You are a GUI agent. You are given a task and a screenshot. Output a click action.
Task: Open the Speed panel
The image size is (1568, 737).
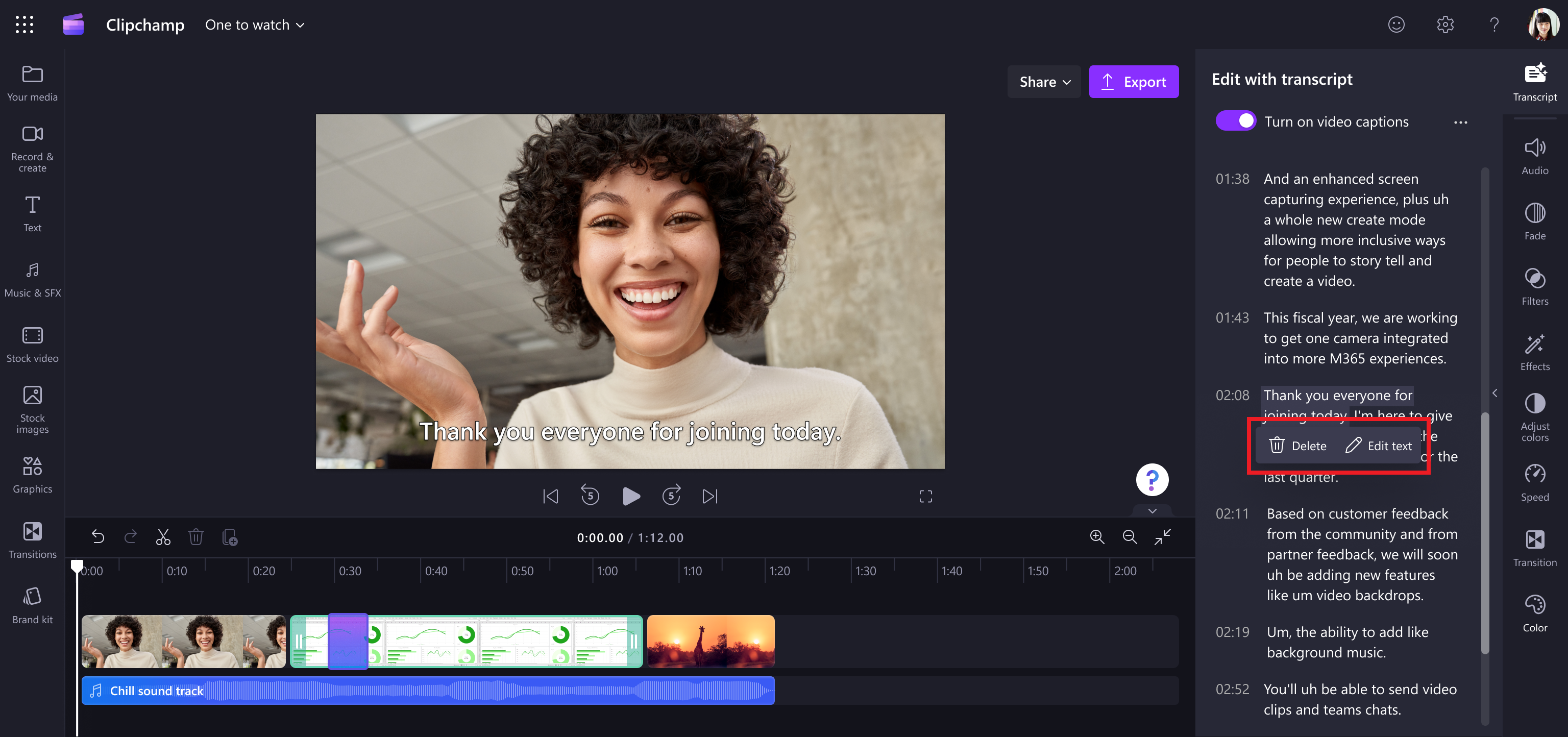(1534, 481)
